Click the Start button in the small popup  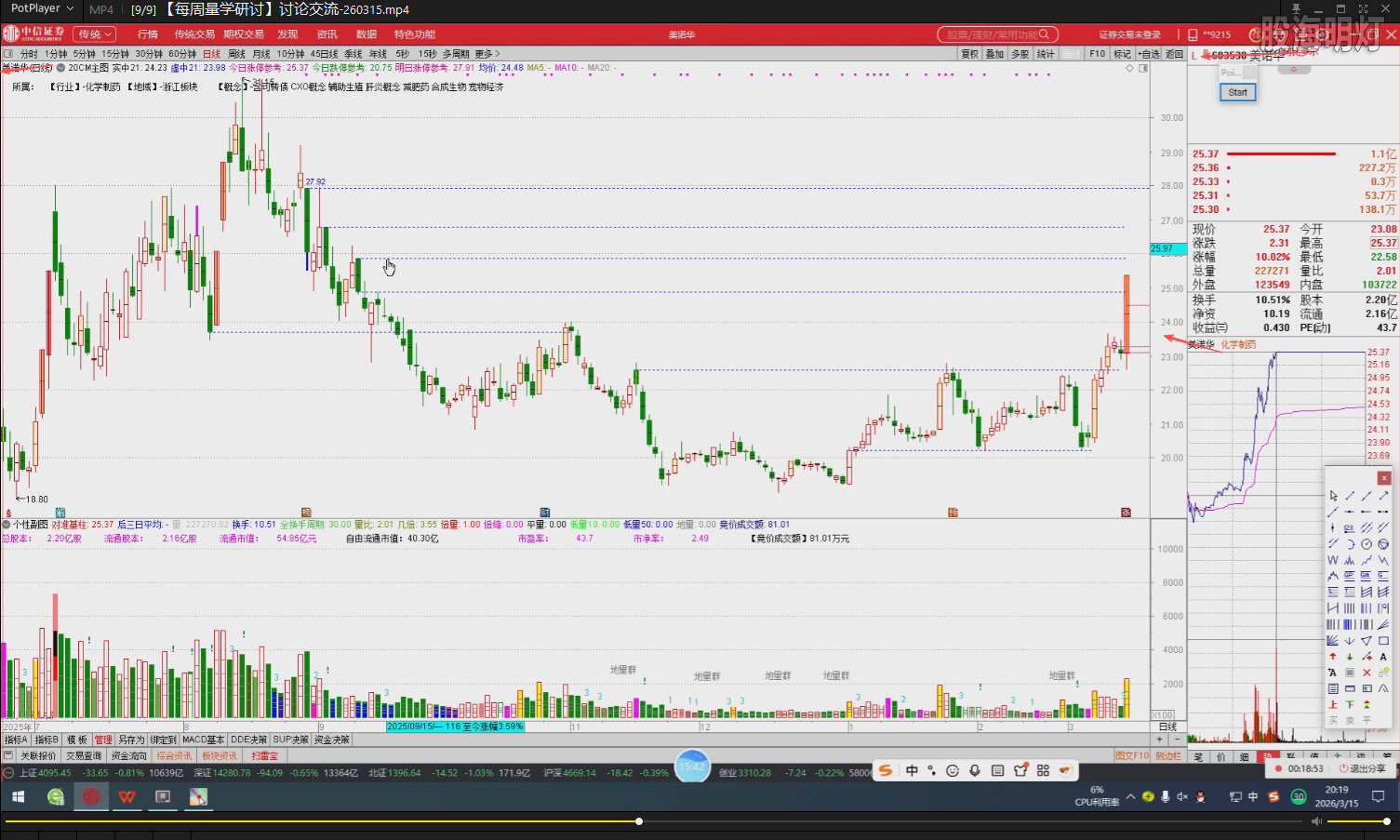click(x=1237, y=92)
